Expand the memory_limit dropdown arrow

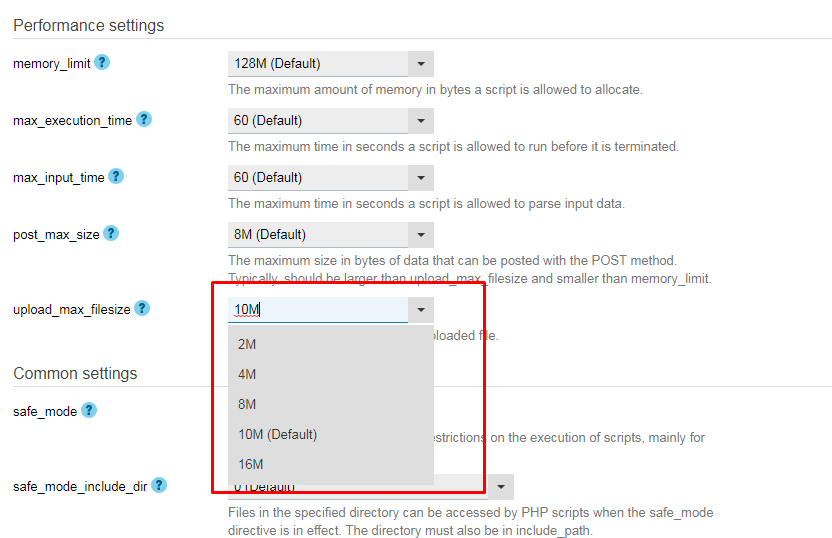[x=421, y=64]
